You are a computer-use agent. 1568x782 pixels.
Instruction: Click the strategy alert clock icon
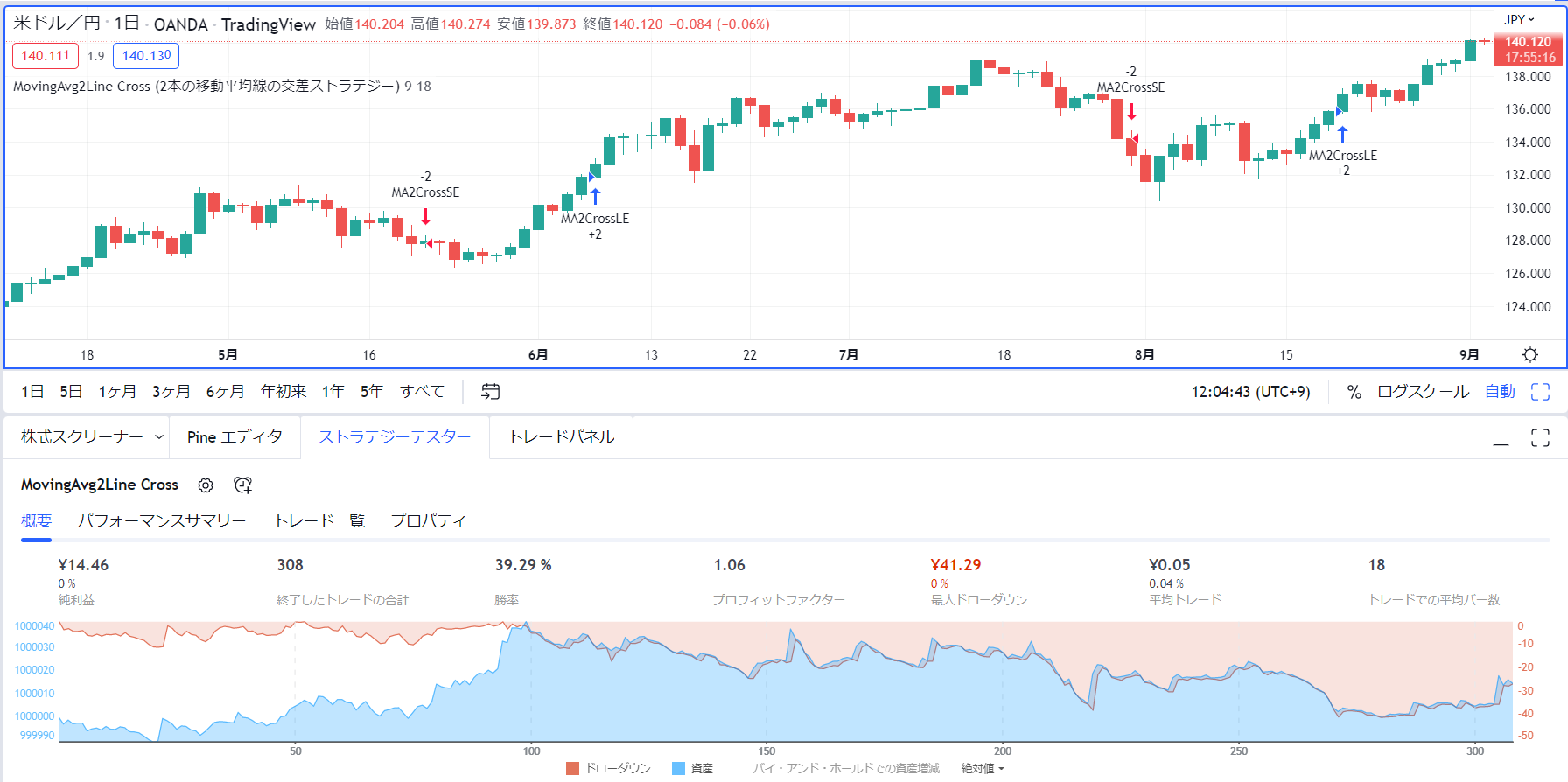click(x=243, y=485)
